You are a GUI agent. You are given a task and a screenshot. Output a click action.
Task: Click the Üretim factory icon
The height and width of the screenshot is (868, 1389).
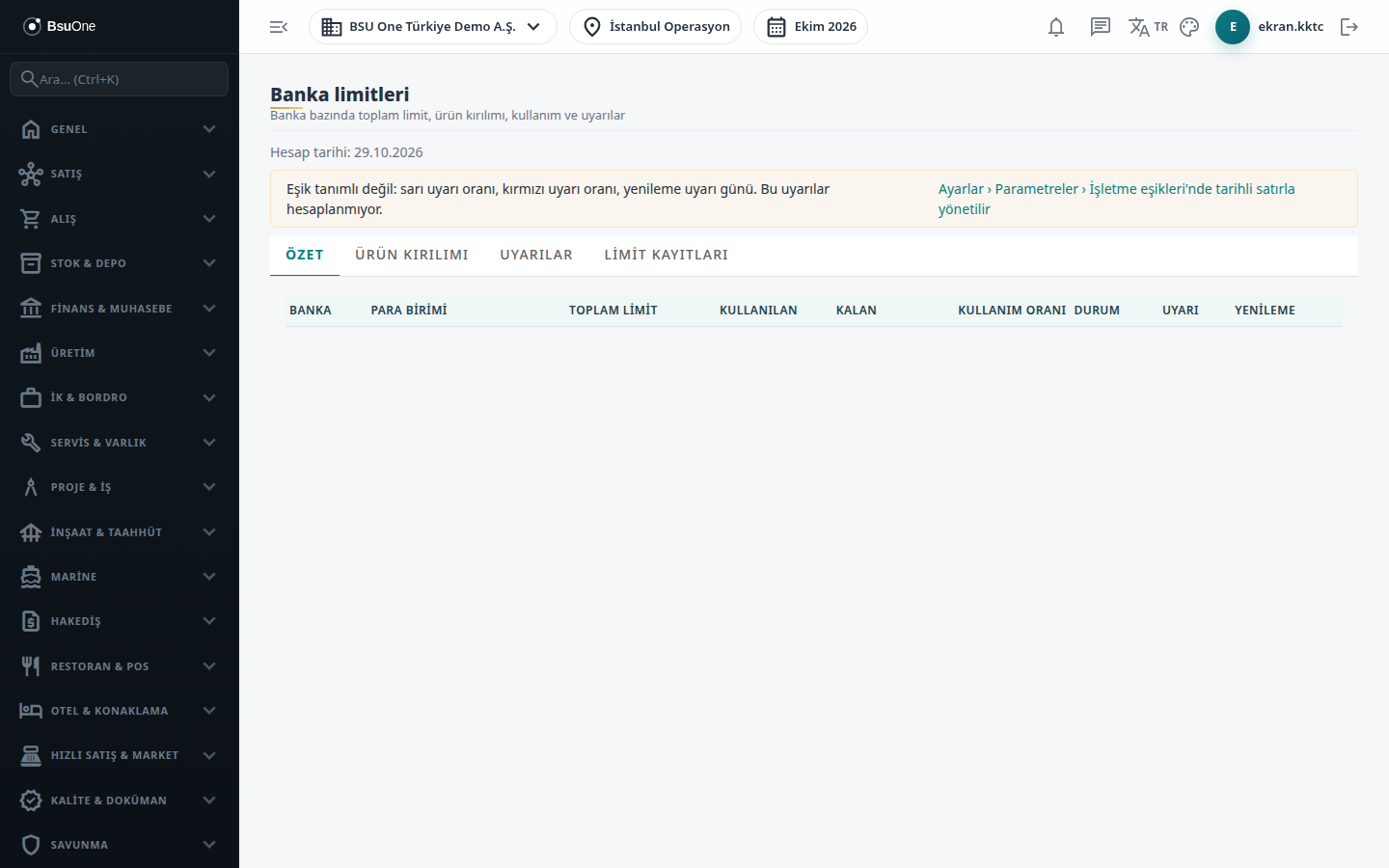point(31,353)
